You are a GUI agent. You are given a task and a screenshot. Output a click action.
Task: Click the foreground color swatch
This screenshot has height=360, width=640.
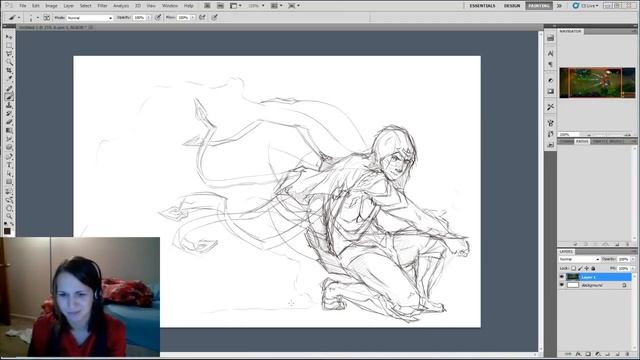tap(7, 231)
